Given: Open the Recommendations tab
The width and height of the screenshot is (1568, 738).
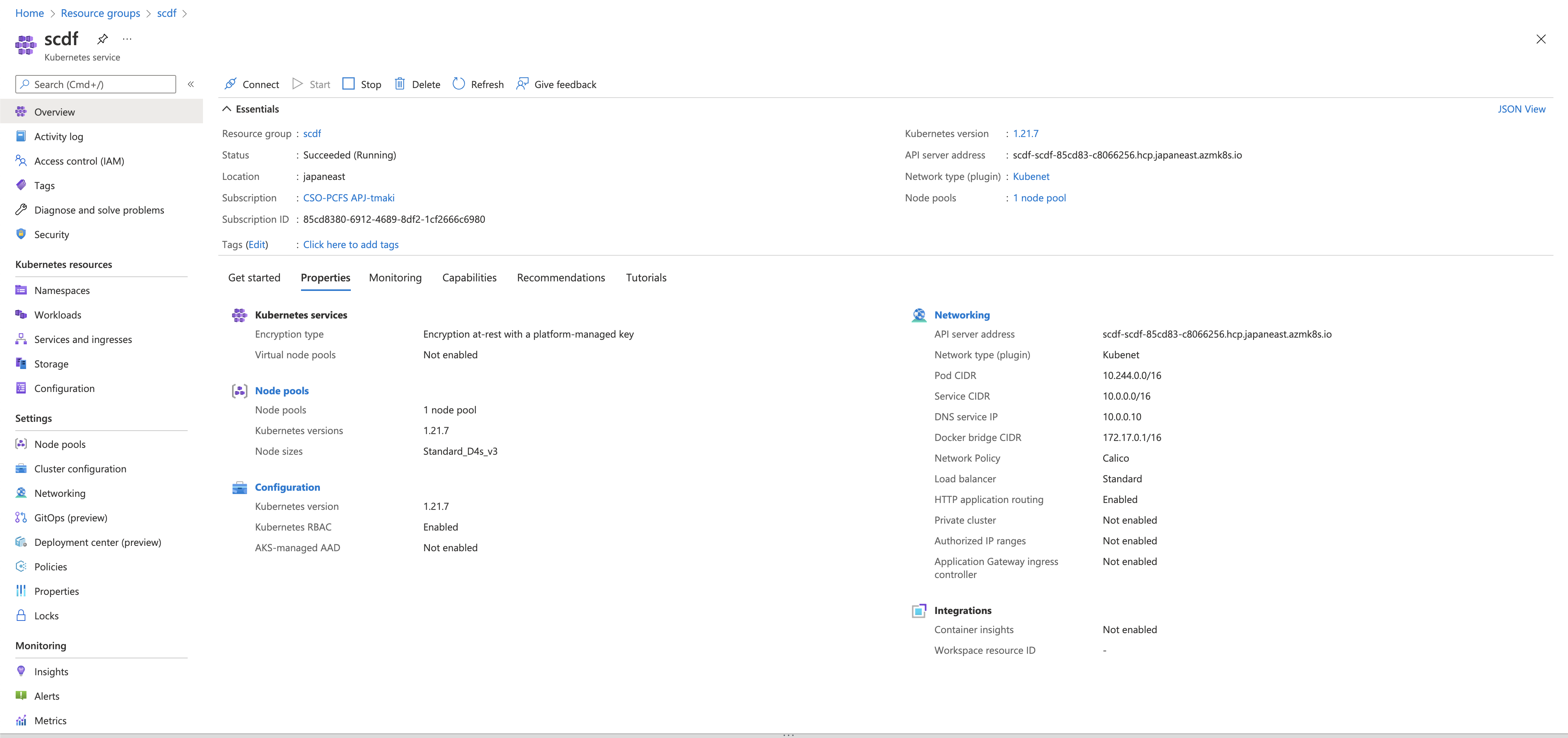Looking at the screenshot, I should pos(561,278).
